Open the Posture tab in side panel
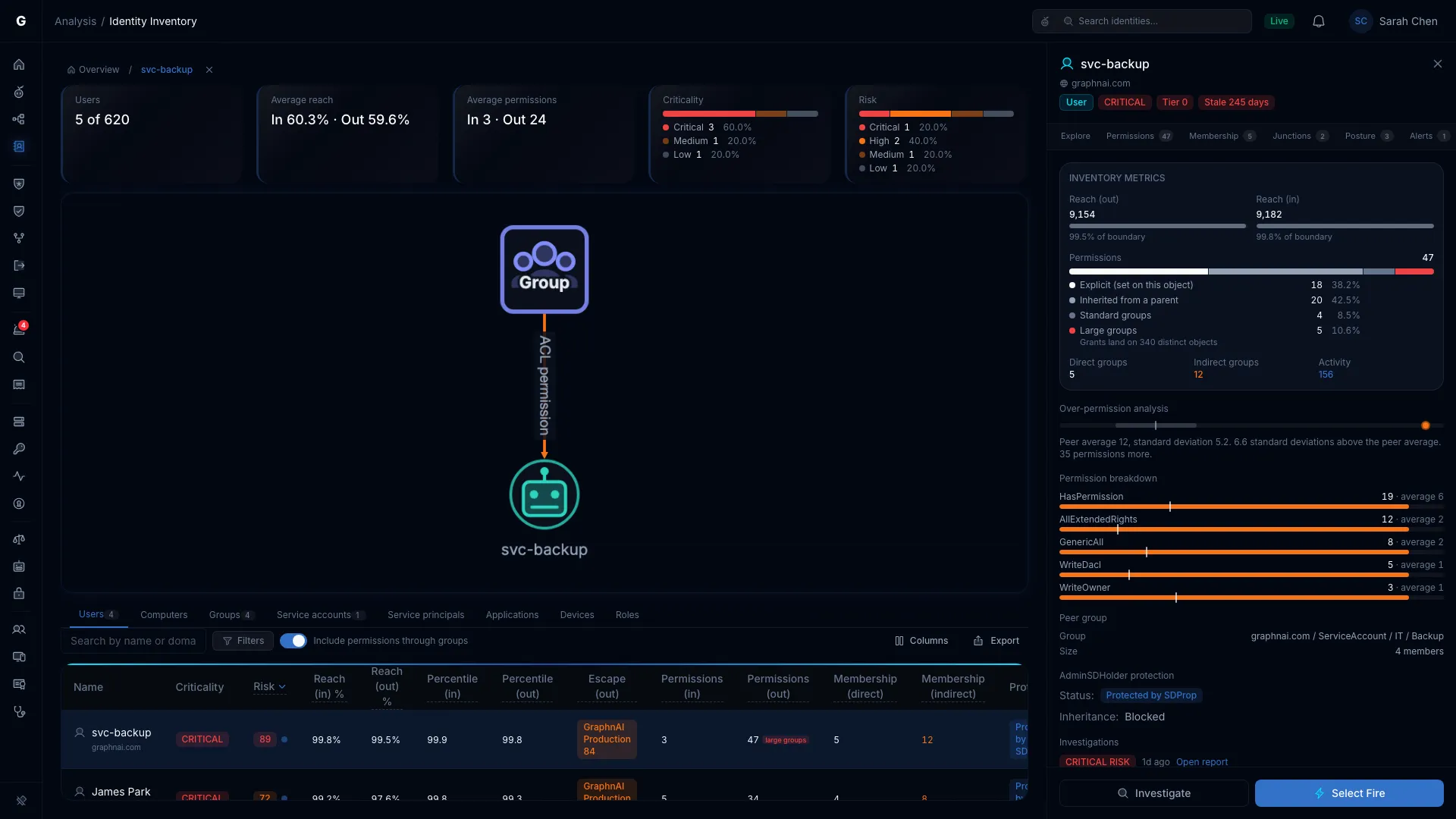1456x819 pixels. [x=1369, y=136]
